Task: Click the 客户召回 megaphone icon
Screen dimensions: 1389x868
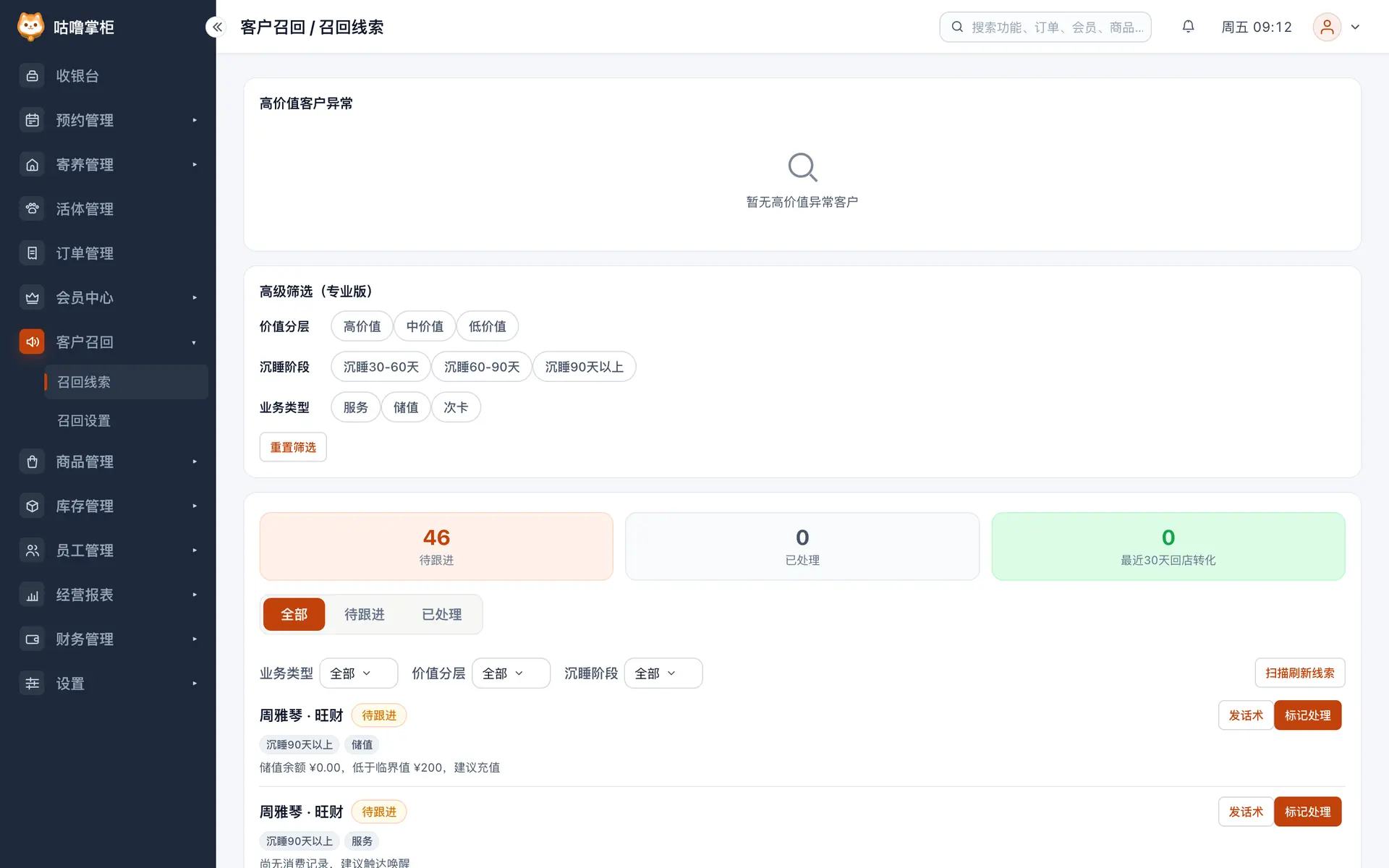Action: [x=32, y=342]
